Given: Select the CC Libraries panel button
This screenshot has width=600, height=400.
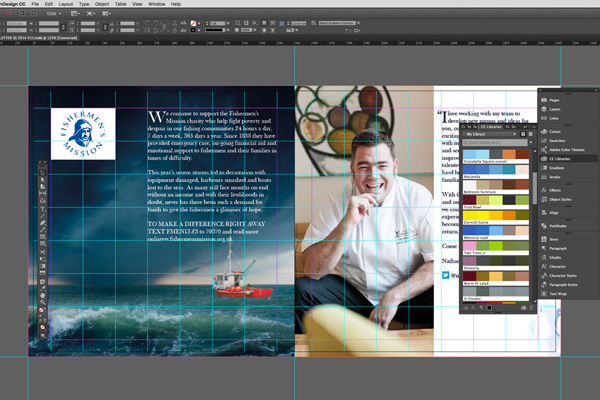Looking at the screenshot, I should pyautogui.click(x=568, y=158).
